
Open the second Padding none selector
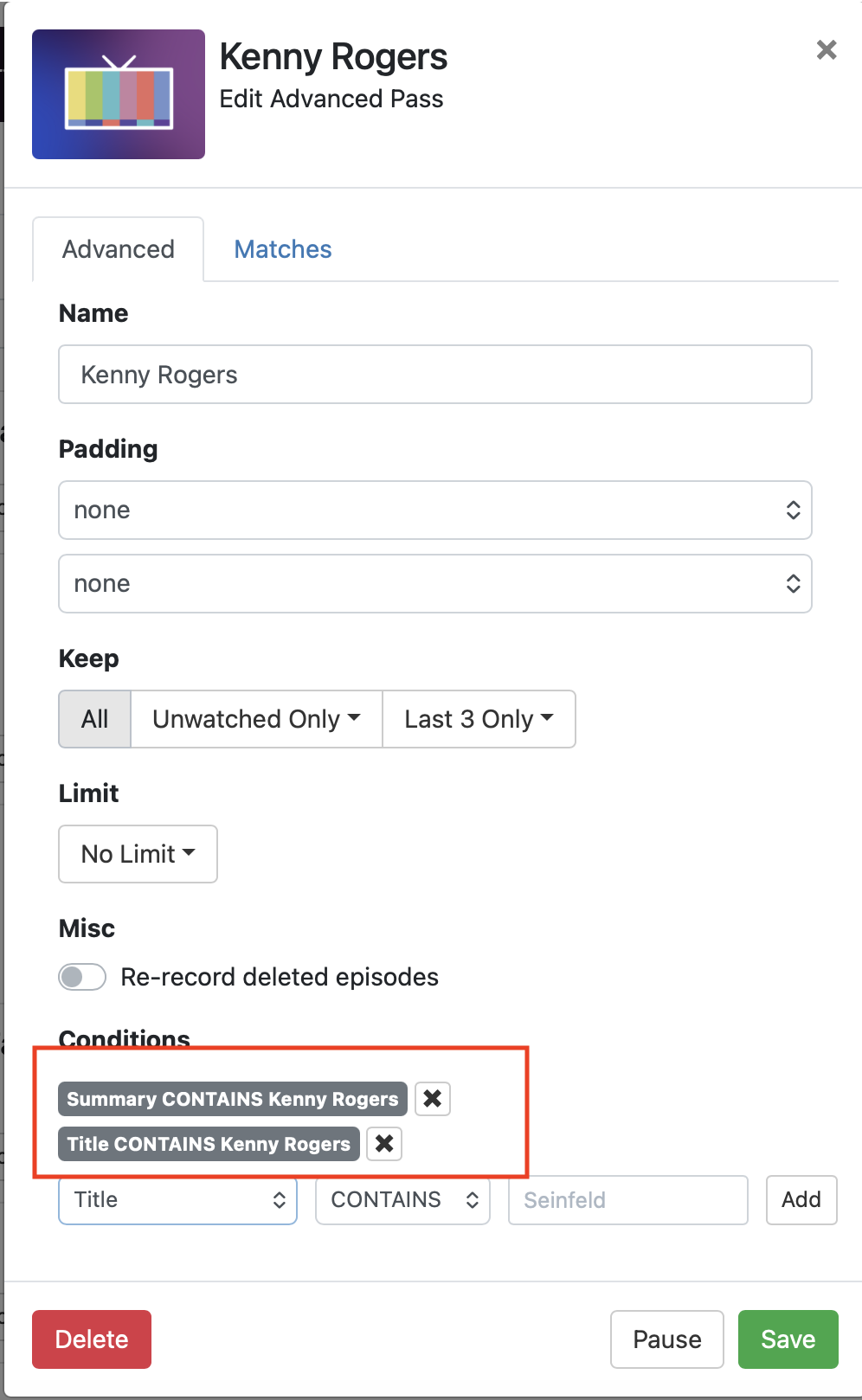[x=434, y=584]
